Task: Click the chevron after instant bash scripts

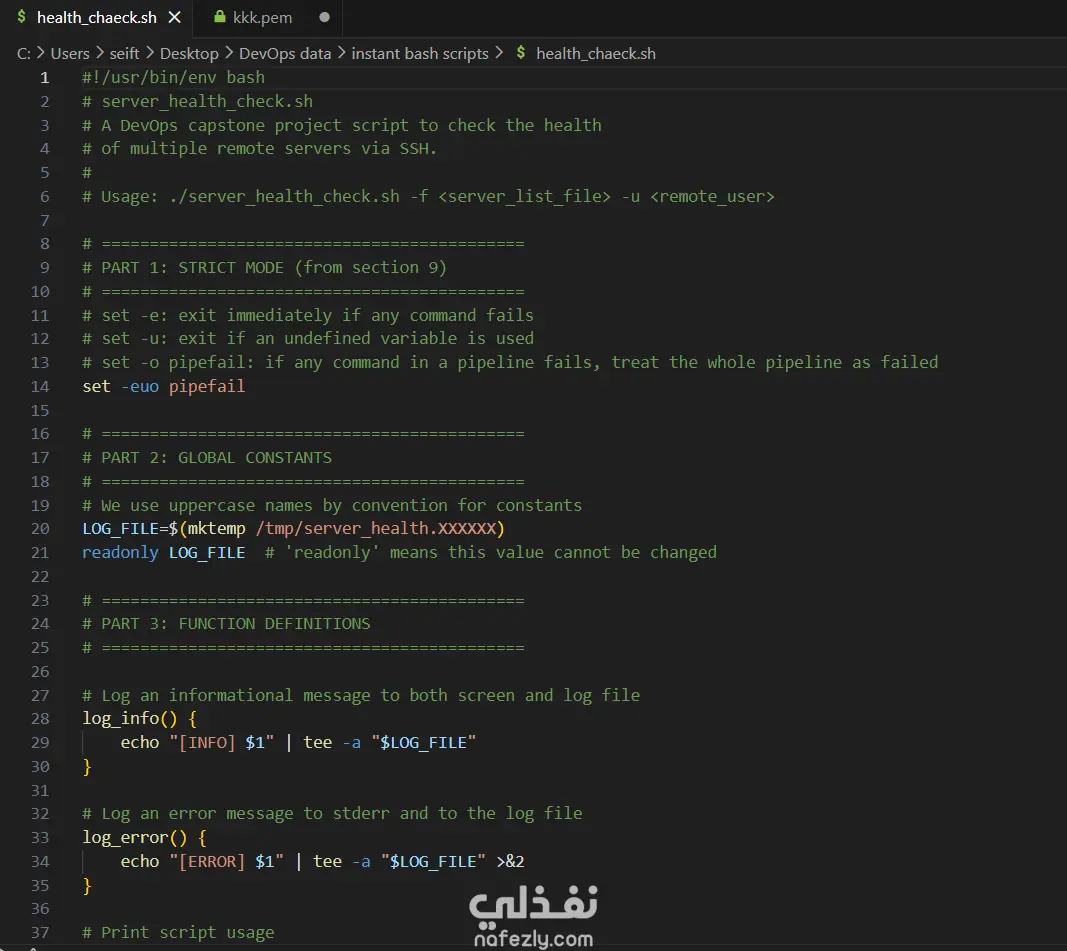Action: (499, 53)
